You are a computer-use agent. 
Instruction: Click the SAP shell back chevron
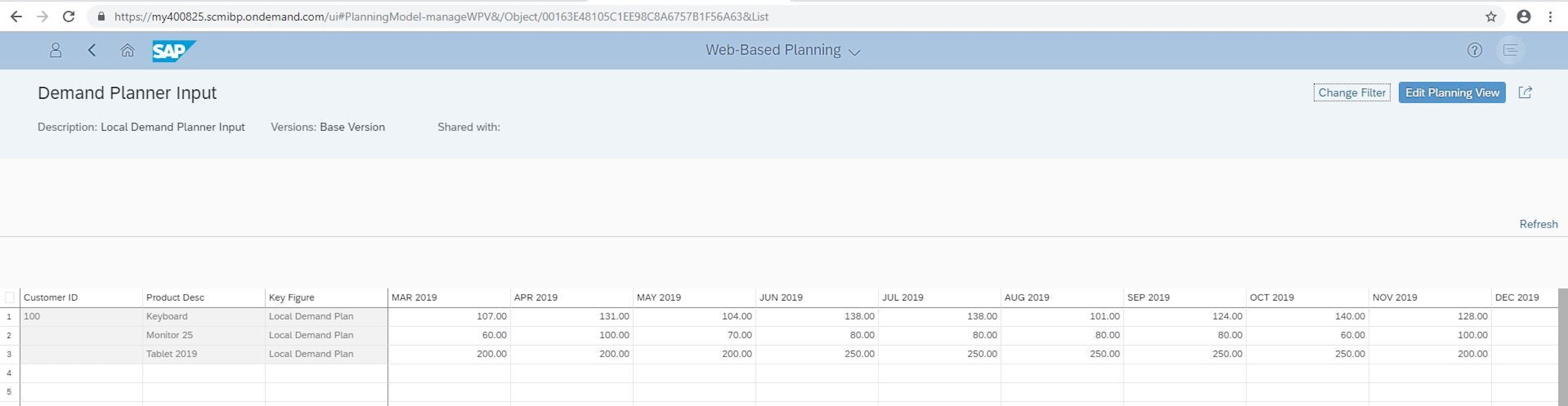pyautogui.click(x=92, y=50)
